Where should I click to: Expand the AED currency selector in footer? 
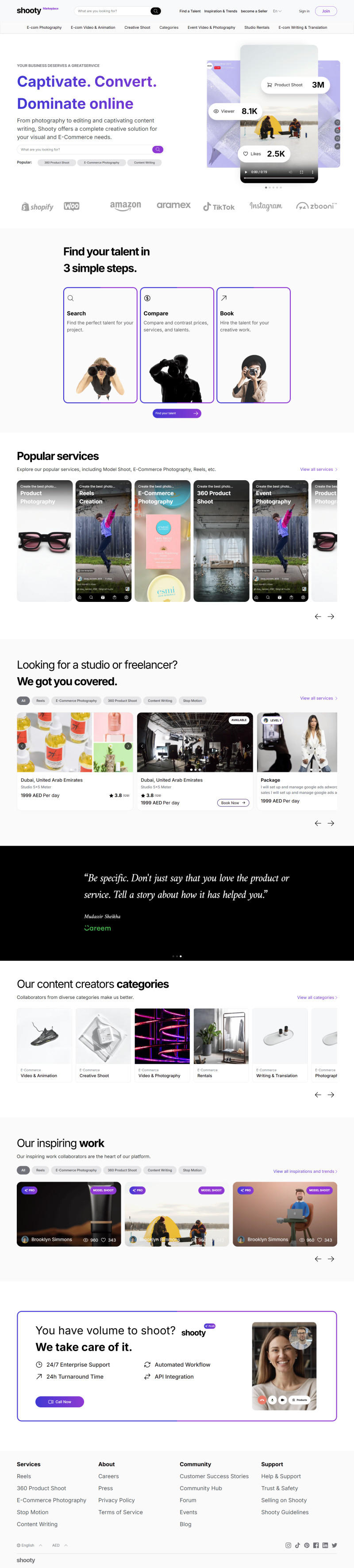(60, 1545)
